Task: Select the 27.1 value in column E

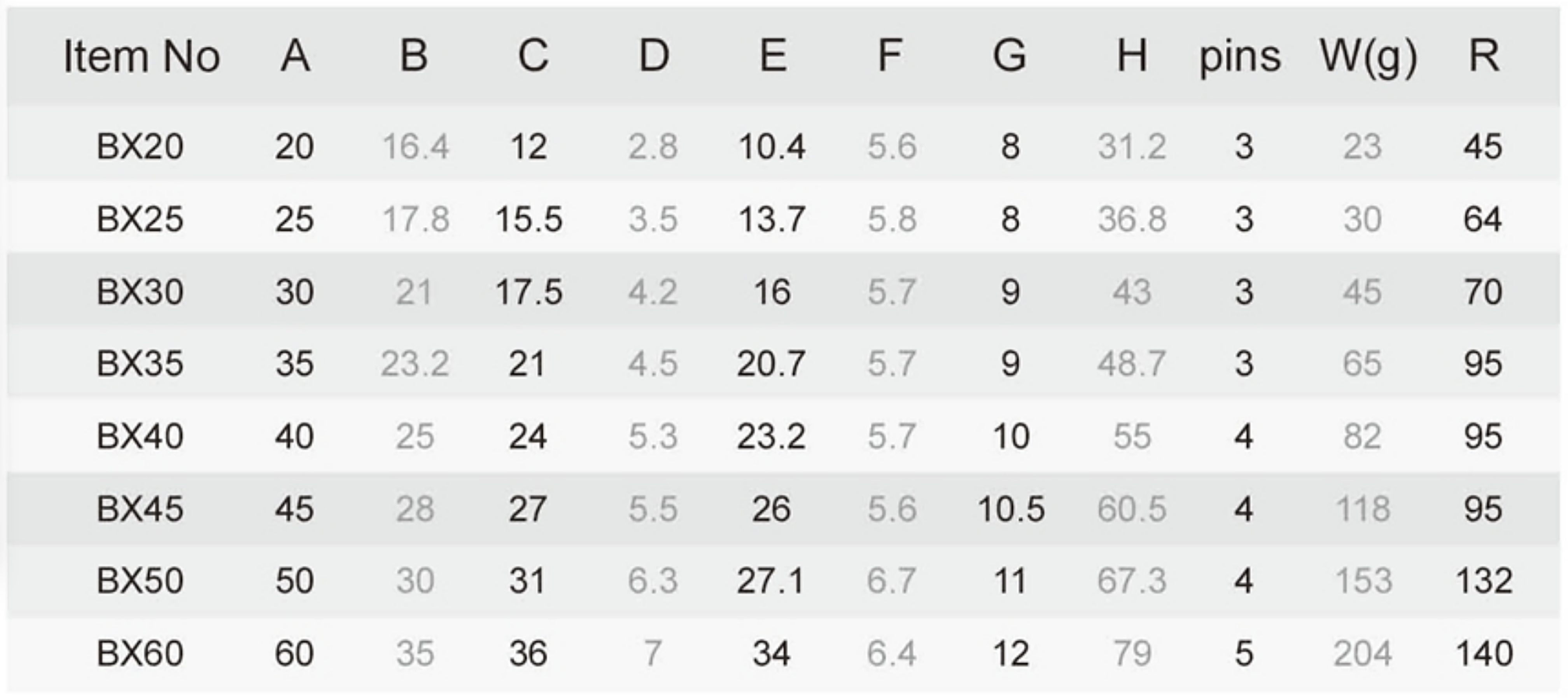Action: click(771, 581)
